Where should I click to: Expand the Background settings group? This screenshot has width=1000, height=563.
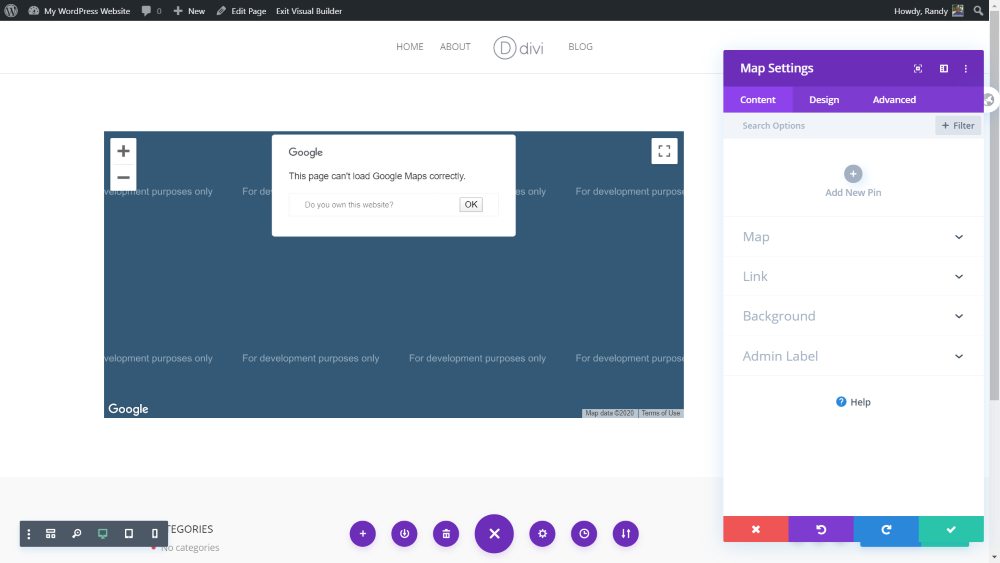click(853, 316)
